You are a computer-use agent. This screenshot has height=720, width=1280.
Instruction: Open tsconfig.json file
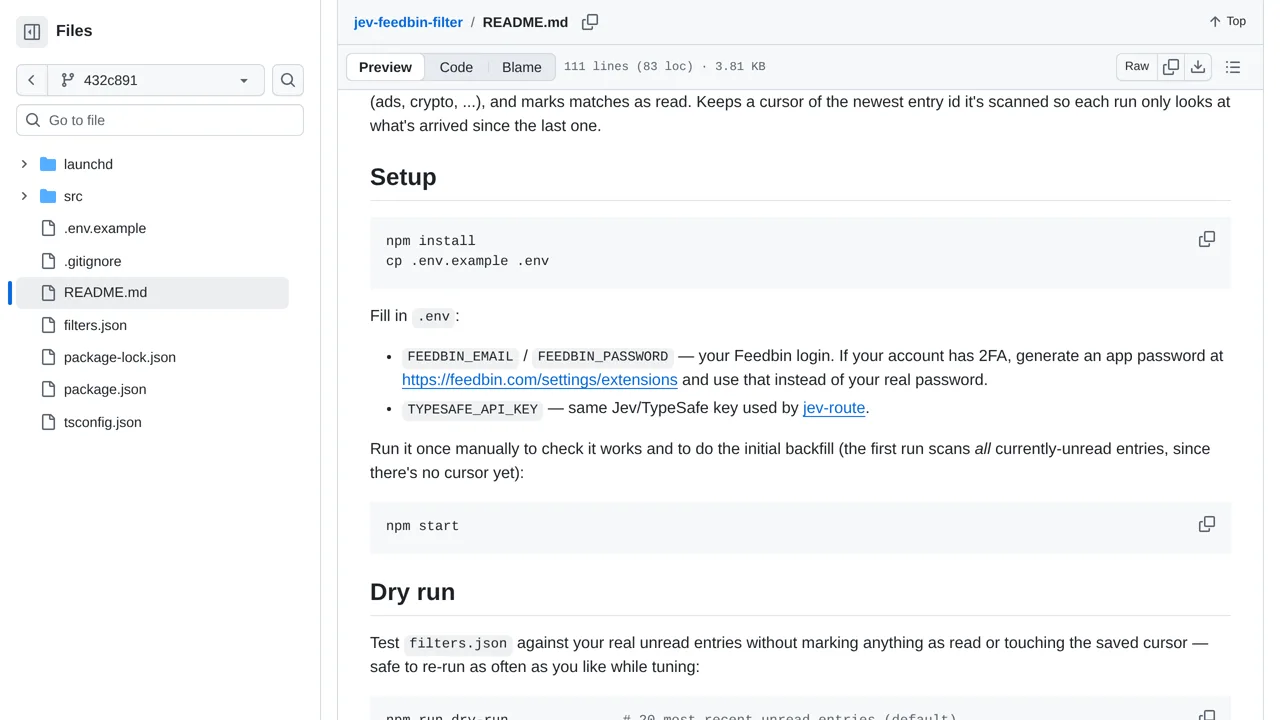[102, 422]
